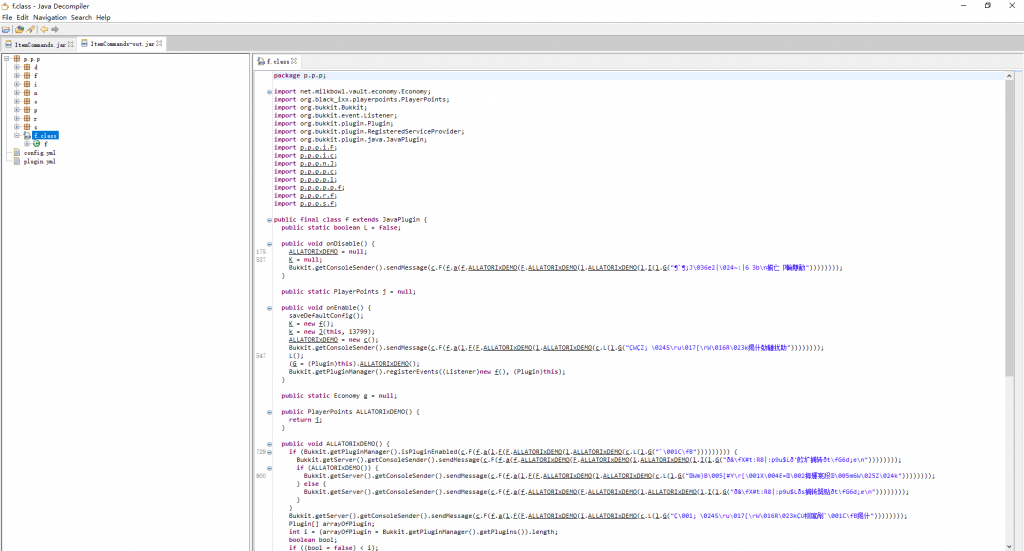The height and width of the screenshot is (551, 1024).
Task: Click the green class icon under f.class
Action: tap(37, 144)
